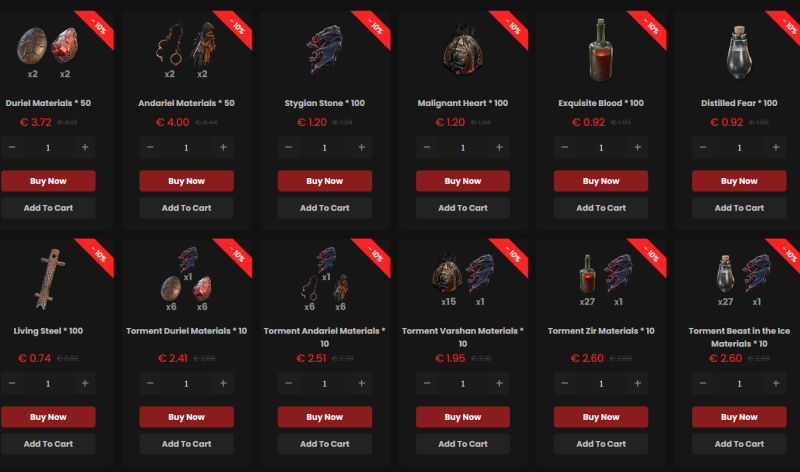Click the Living Steel item image
Screen dimensions: 800x472
click(49, 279)
